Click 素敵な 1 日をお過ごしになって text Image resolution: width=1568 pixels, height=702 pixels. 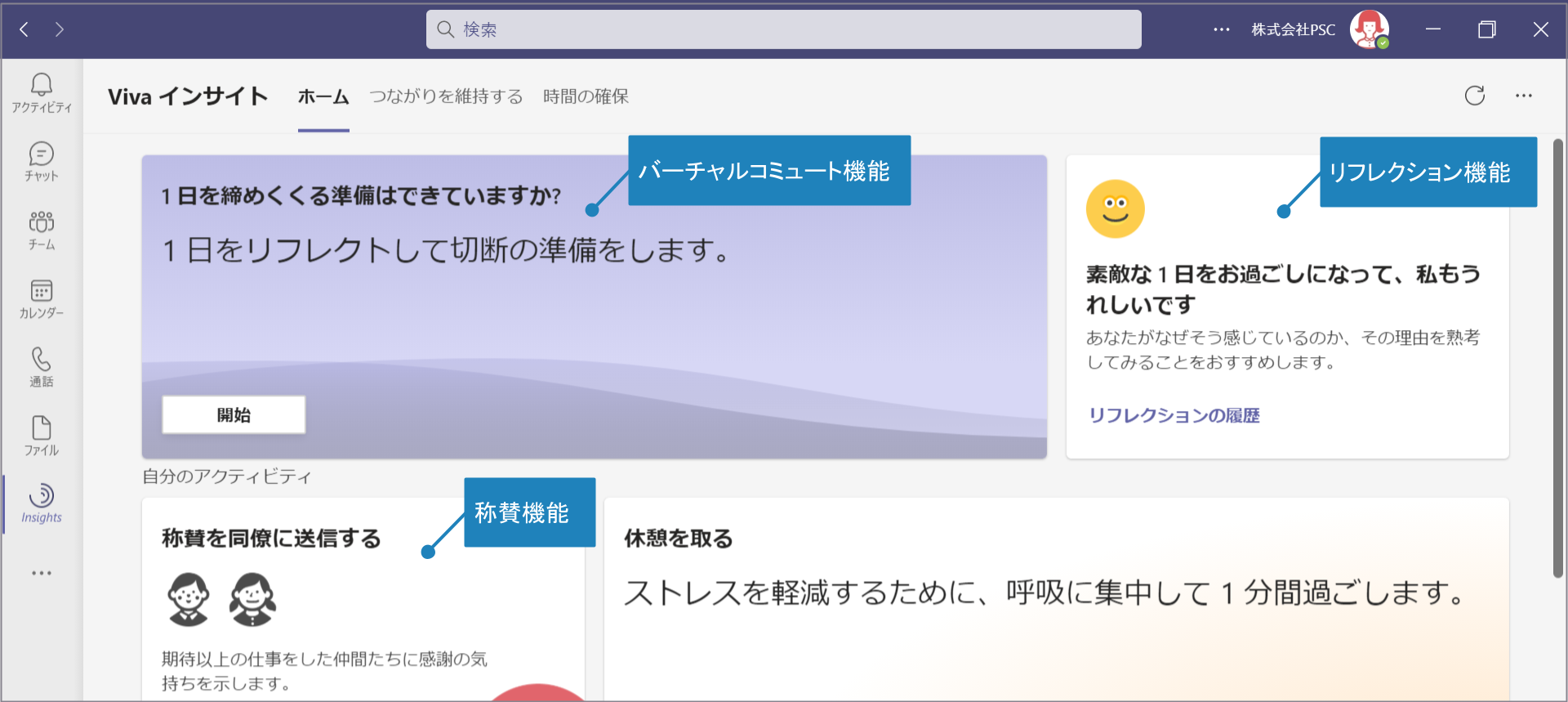point(1283,289)
